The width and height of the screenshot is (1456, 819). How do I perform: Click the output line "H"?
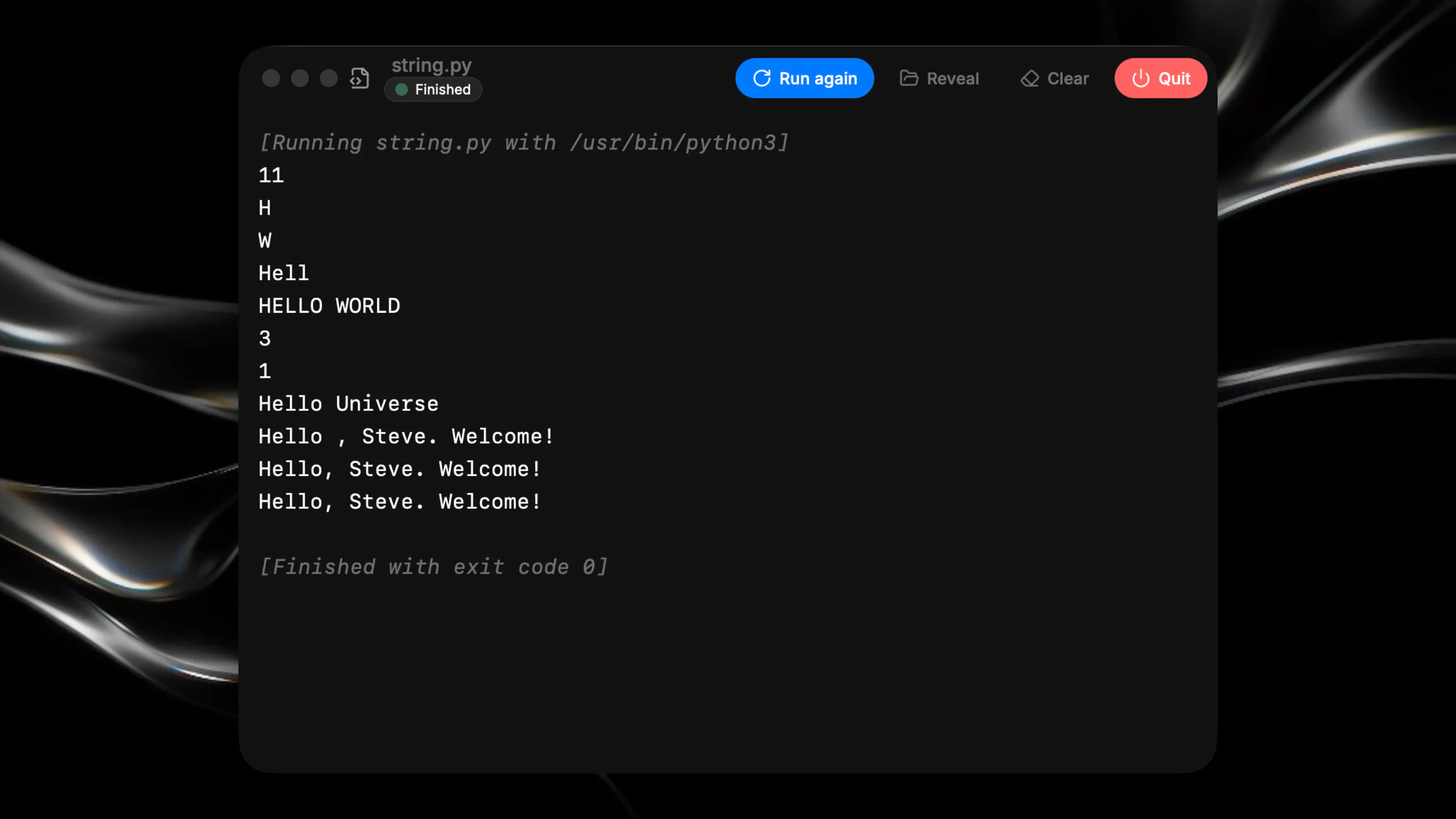click(265, 208)
